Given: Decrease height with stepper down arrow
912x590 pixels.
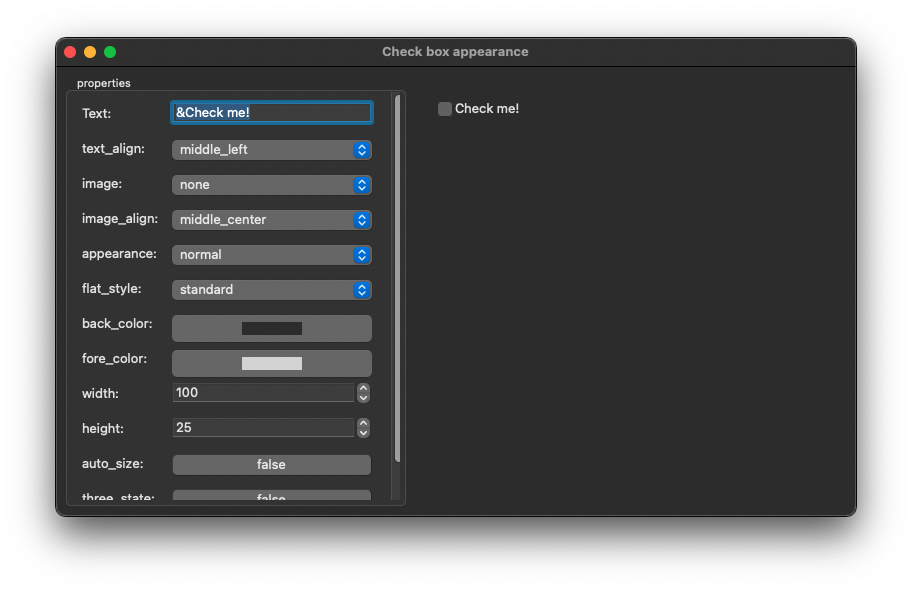Looking at the screenshot, I should pyautogui.click(x=363, y=433).
